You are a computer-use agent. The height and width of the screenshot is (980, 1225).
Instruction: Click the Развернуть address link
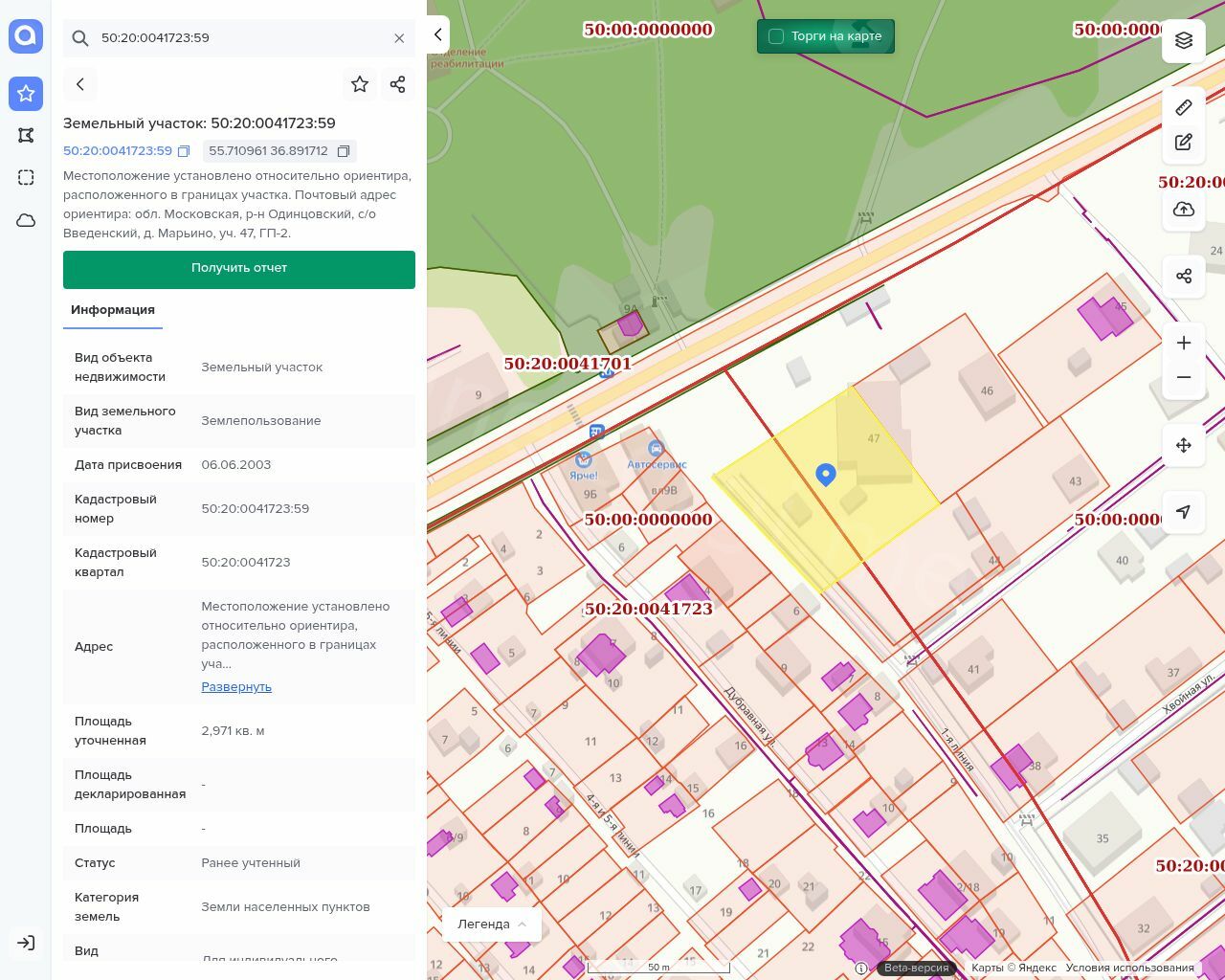pos(236,687)
